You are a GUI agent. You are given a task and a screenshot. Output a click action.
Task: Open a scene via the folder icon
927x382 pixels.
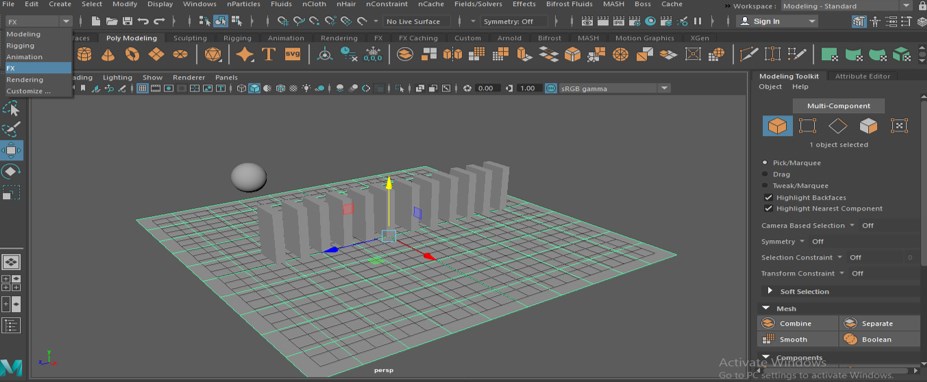[x=111, y=21]
